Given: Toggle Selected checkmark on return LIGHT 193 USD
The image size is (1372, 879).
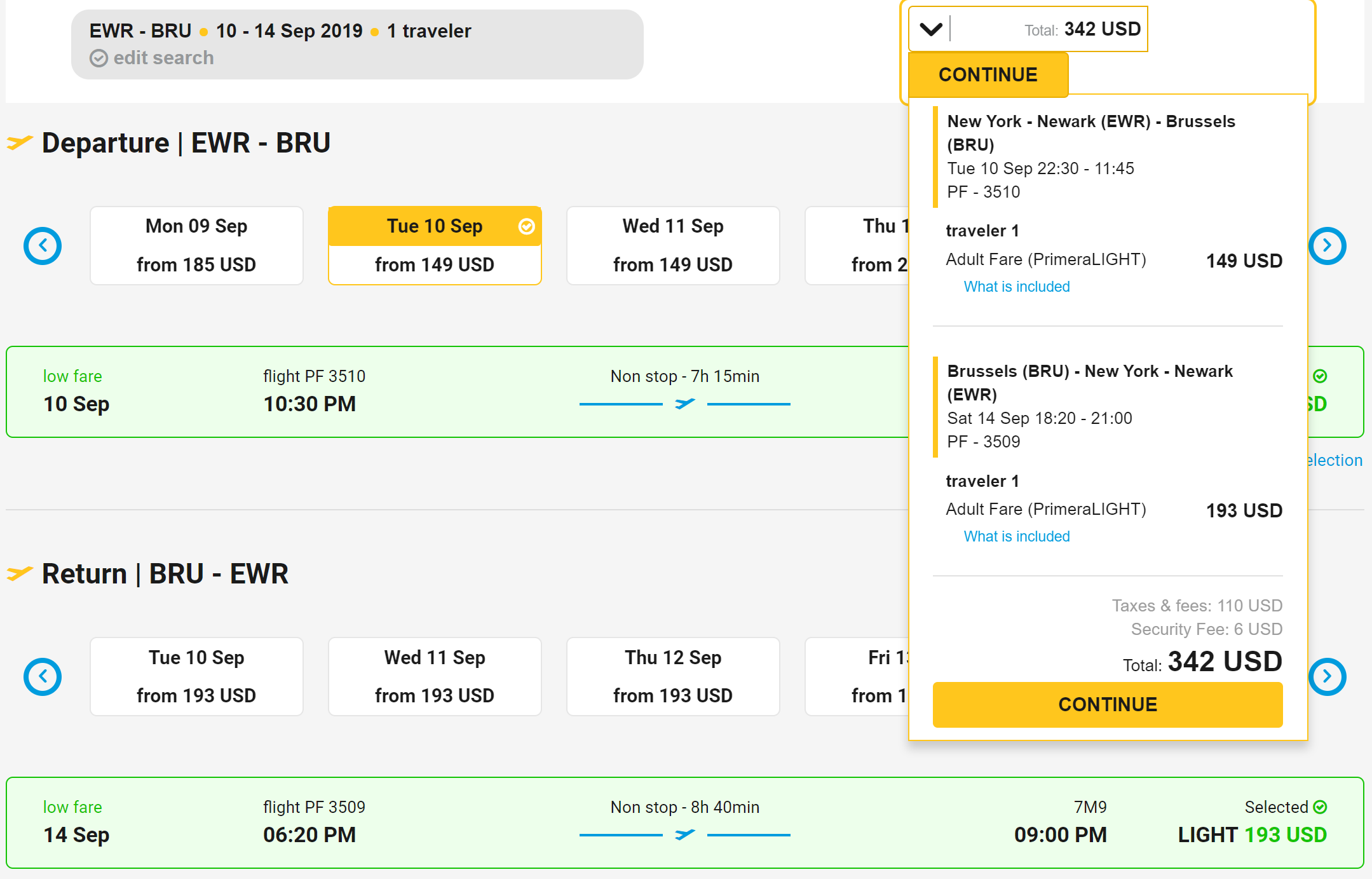Looking at the screenshot, I should 1320,807.
